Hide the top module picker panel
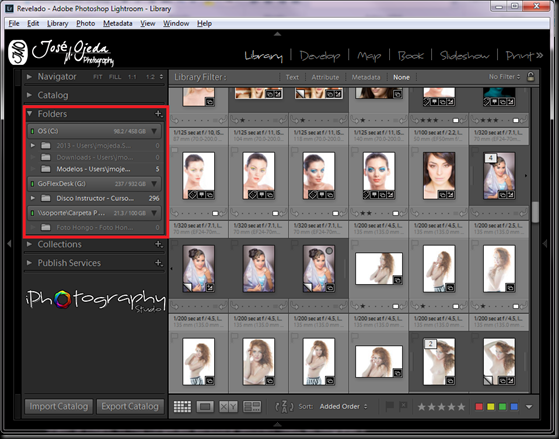This screenshot has height=439, width=559. click(x=277, y=34)
